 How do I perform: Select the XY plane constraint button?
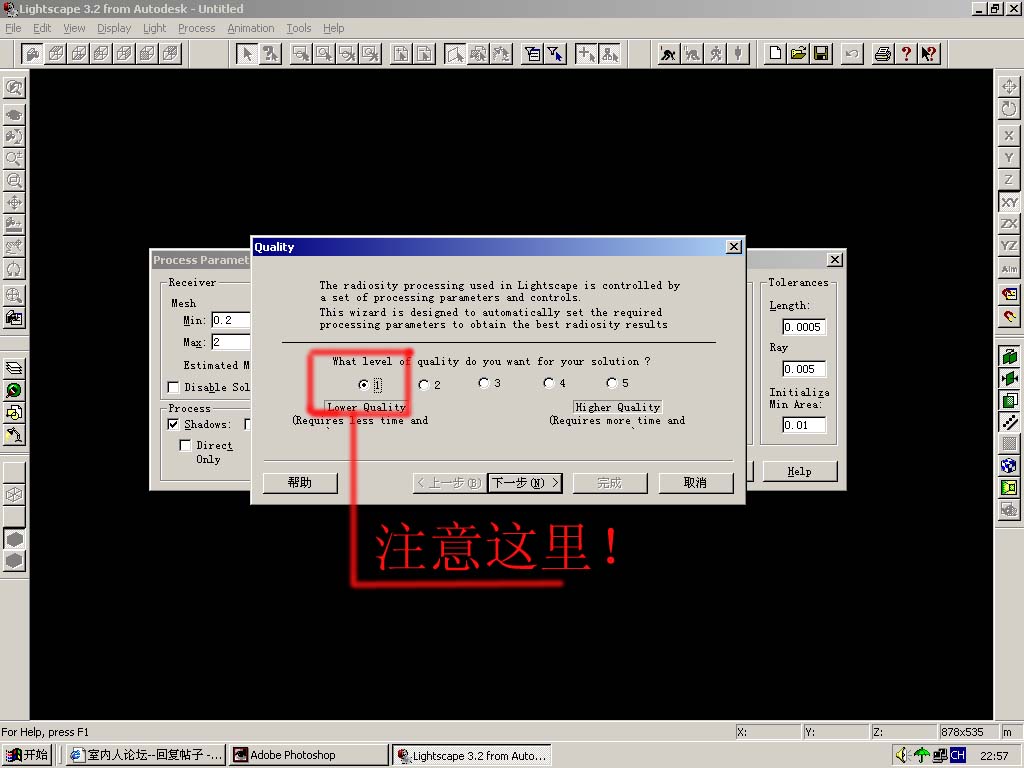(1009, 202)
